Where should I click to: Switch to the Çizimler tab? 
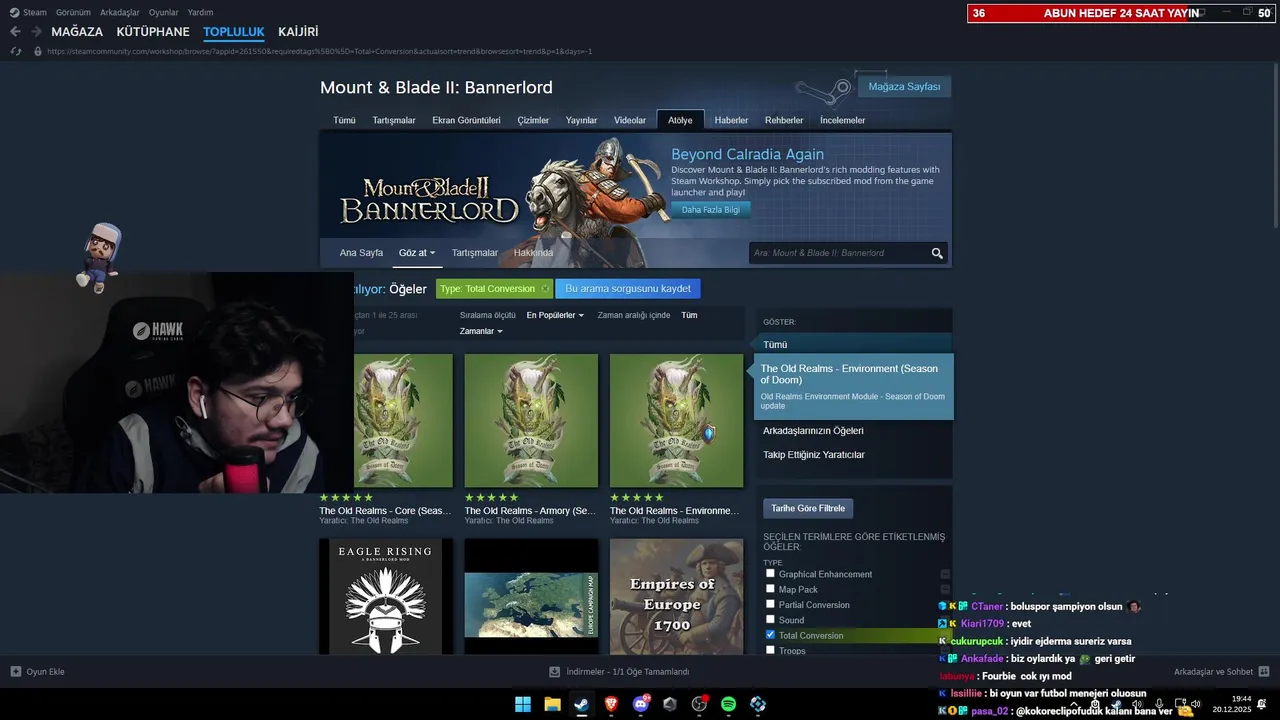(x=533, y=120)
